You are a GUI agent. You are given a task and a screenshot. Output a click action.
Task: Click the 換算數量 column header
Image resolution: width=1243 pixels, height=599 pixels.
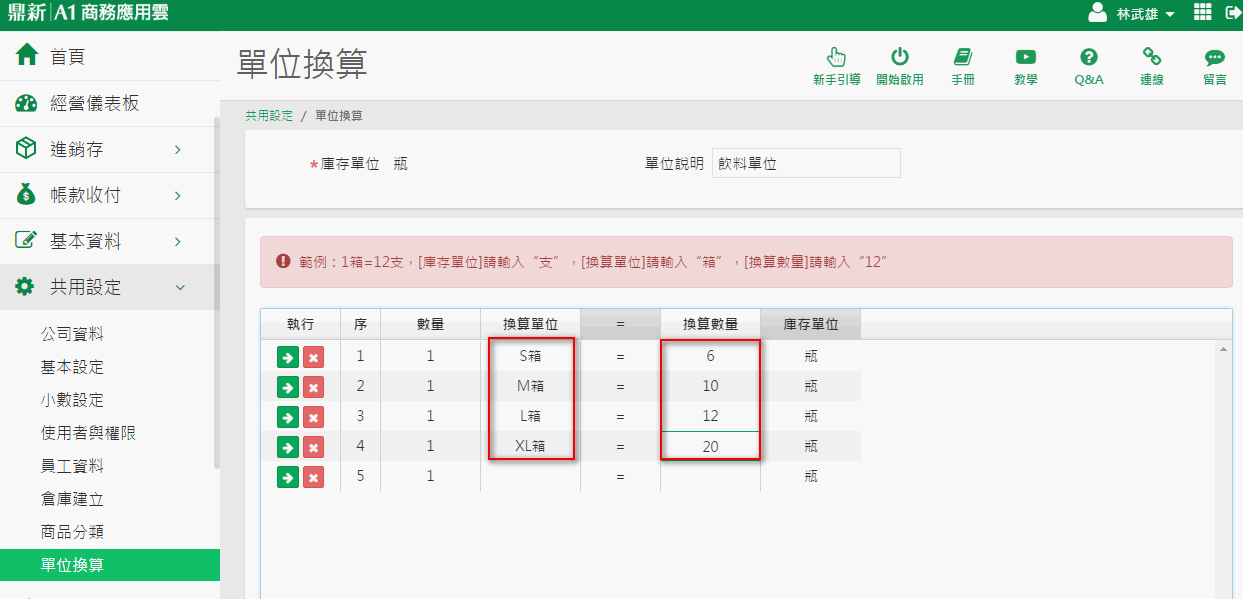pos(710,324)
